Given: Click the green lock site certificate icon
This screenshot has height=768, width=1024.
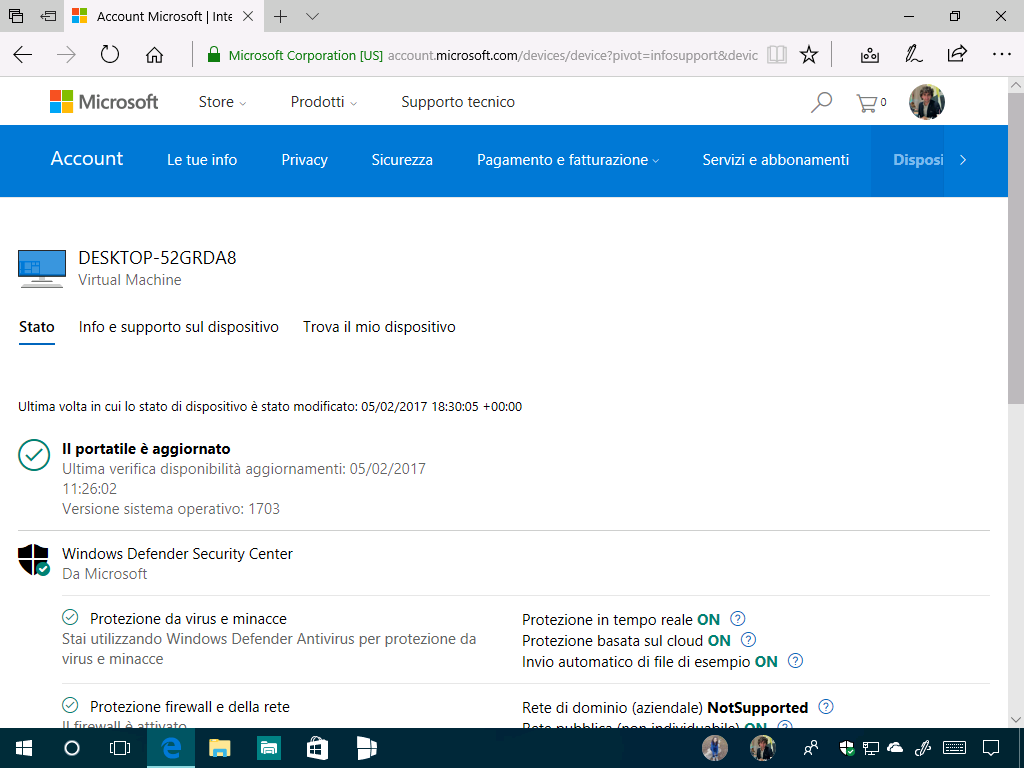Looking at the screenshot, I should (213, 55).
